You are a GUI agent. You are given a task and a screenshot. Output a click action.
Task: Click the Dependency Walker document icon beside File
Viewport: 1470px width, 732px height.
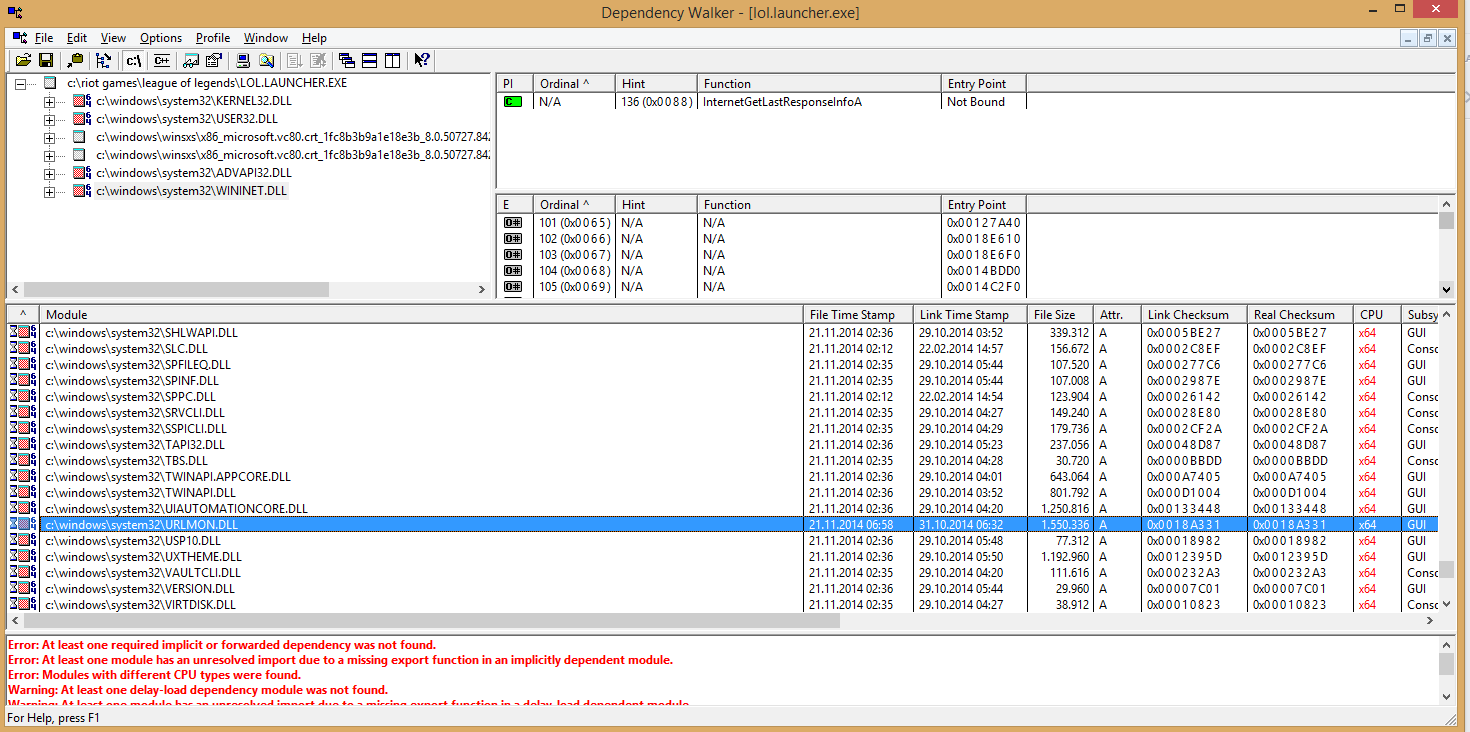tap(20, 38)
